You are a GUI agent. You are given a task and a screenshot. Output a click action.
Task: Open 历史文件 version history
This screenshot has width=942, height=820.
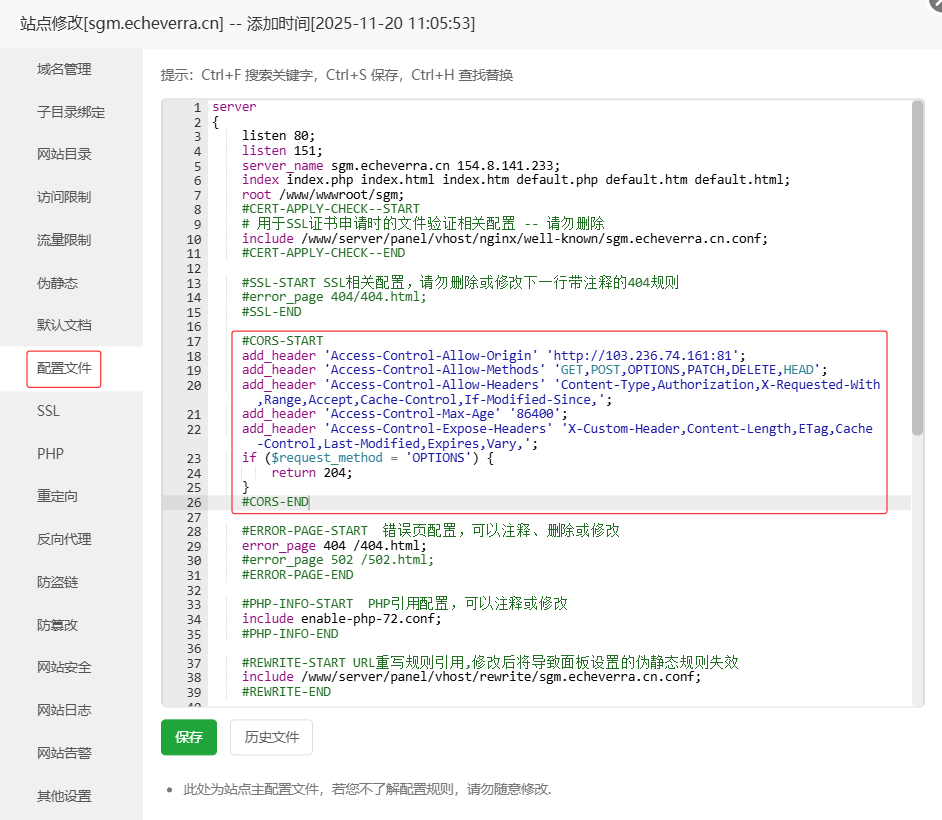point(271,737)
